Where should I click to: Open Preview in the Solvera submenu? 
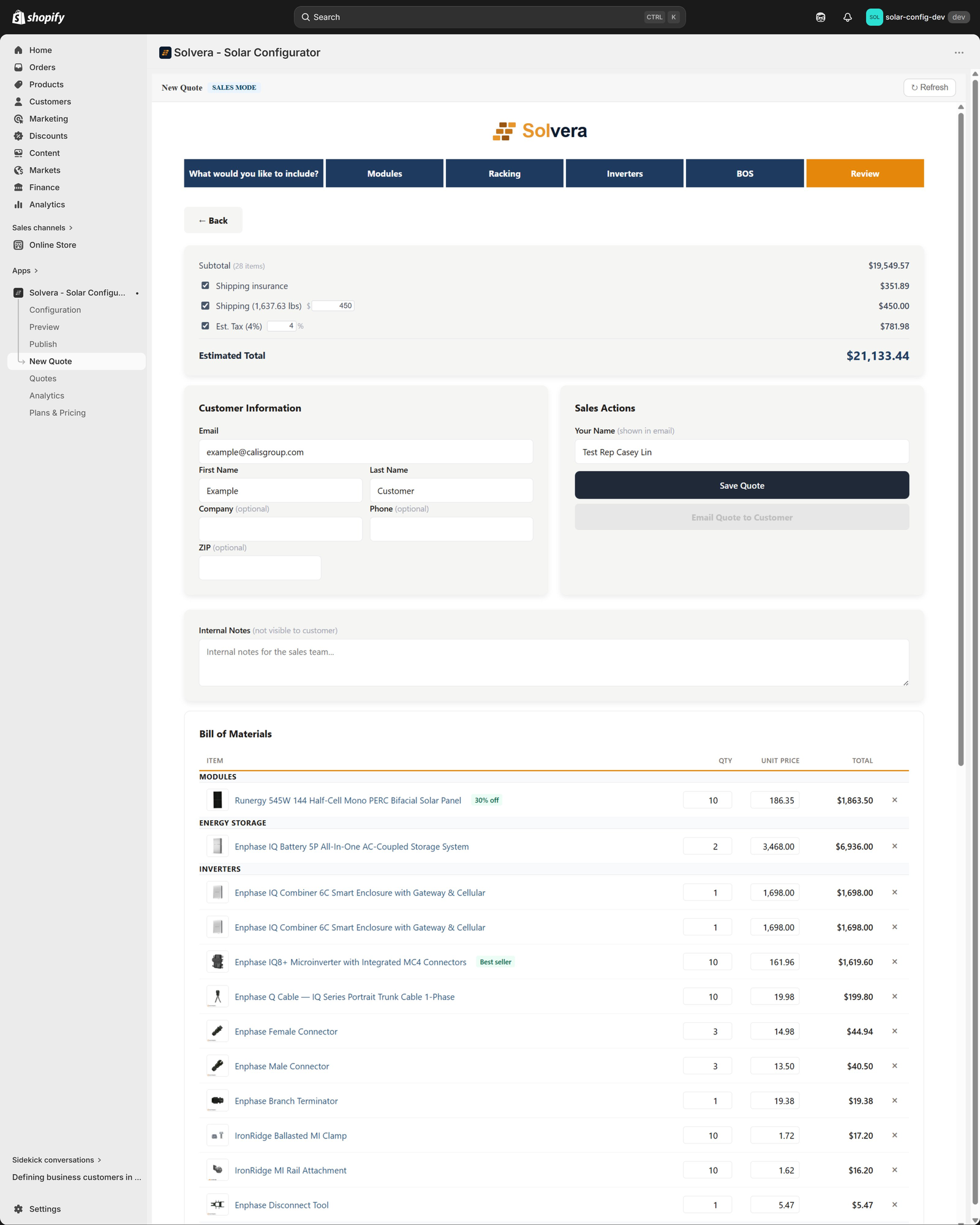[44, 327]
